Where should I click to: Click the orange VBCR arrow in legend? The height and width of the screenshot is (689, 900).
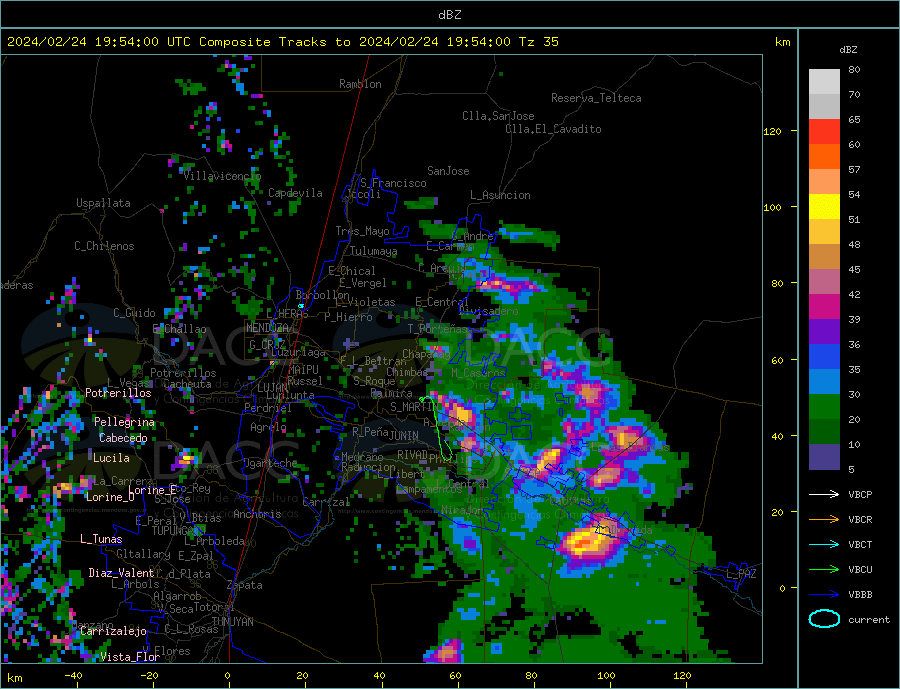pyautogui.click(x=824, y=520)
